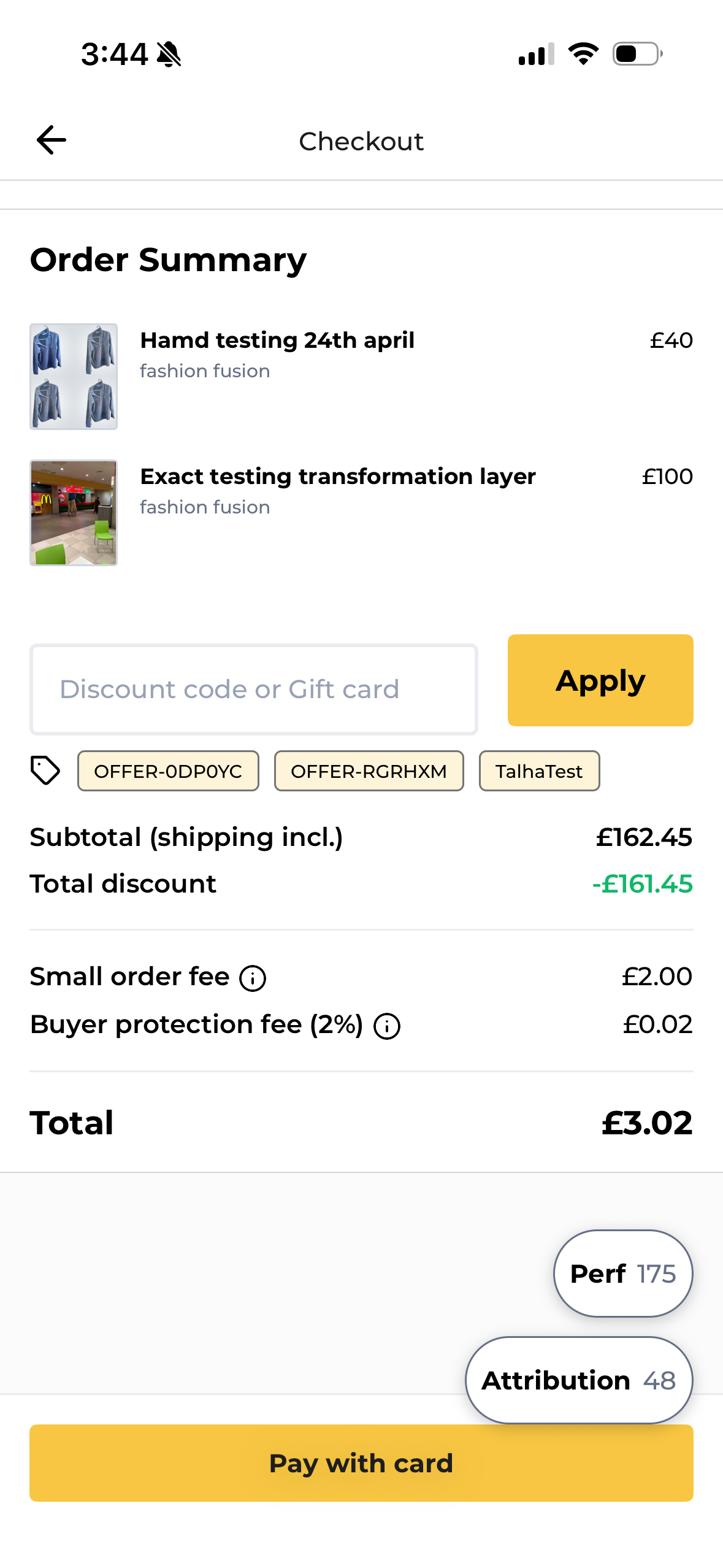Screen dimensions: 723x1568
Task: Tap the battery status icon
Action: click(638, 54)
